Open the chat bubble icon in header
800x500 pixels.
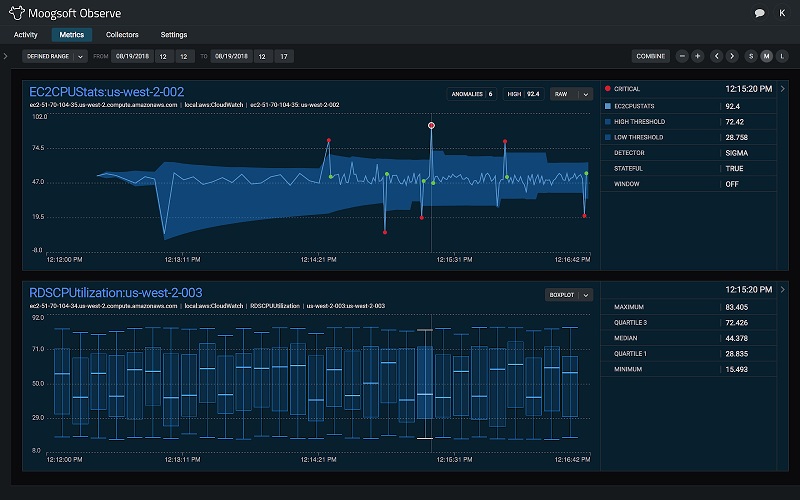760,13
